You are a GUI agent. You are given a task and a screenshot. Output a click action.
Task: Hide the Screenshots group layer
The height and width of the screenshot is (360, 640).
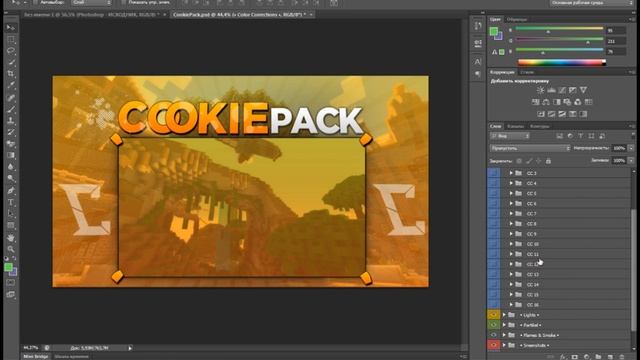tap(493, 345)
